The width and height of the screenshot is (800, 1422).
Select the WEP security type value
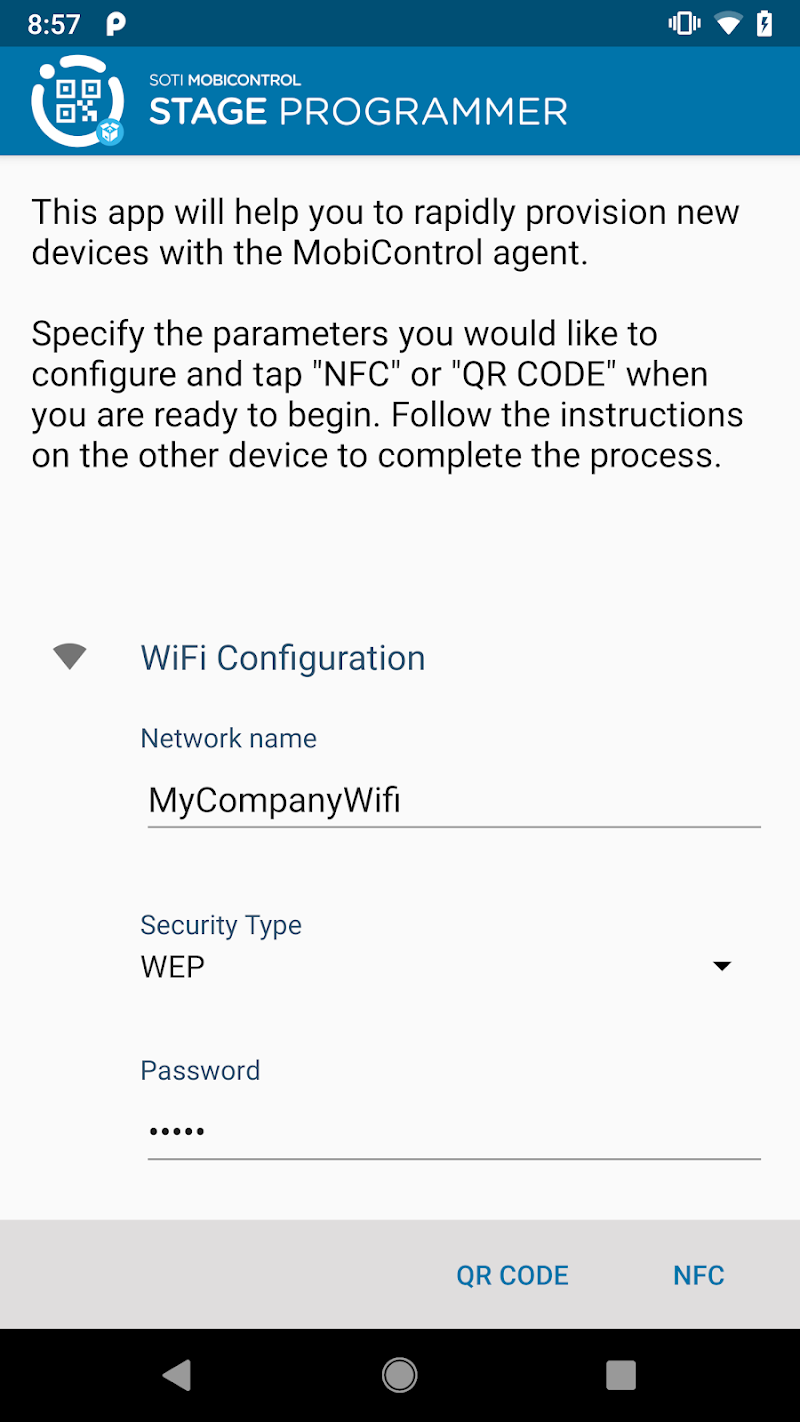point(173,967)
